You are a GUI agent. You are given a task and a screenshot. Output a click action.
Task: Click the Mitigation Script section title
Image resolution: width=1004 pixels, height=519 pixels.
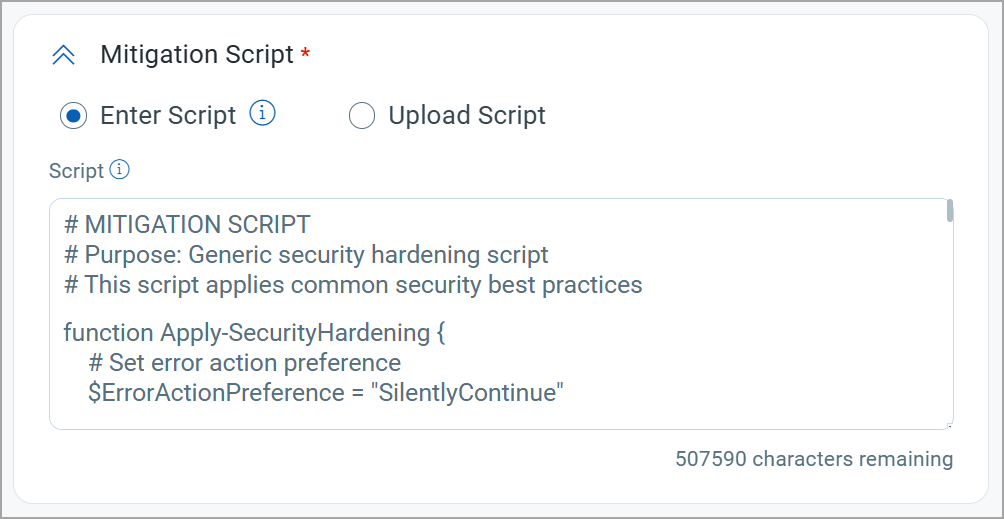[x=197, y=55]
